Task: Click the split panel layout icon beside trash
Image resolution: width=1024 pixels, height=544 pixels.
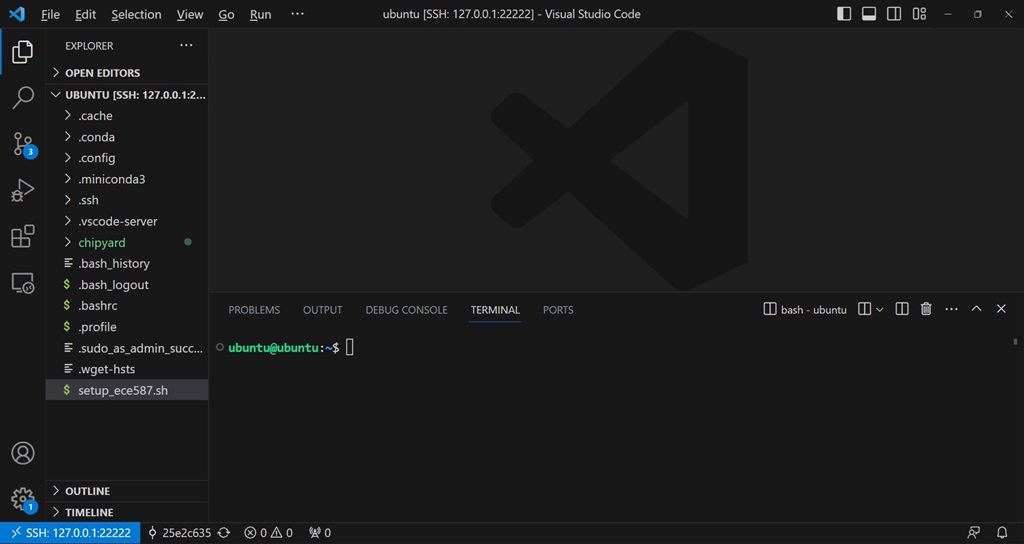Action: [902, 309]
